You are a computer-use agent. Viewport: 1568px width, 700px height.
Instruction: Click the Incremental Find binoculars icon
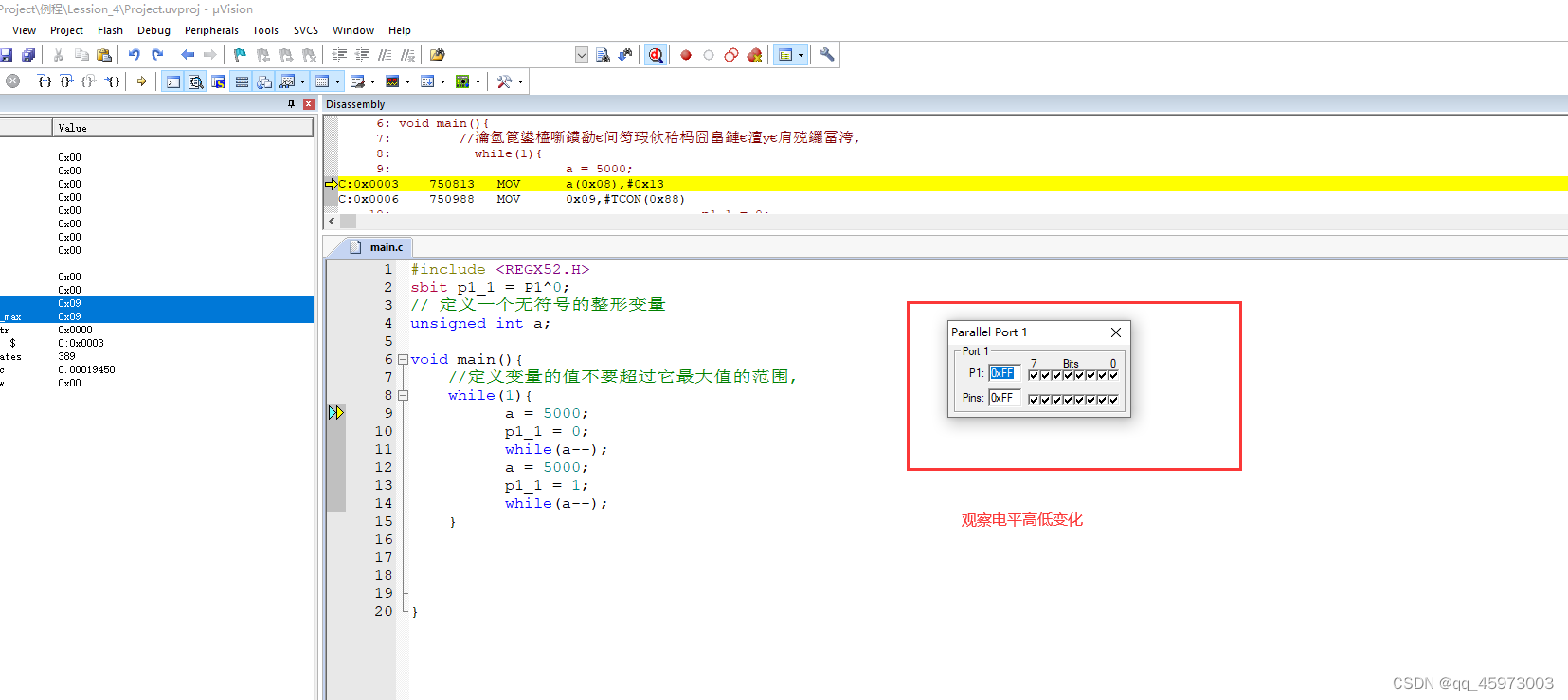625,55
